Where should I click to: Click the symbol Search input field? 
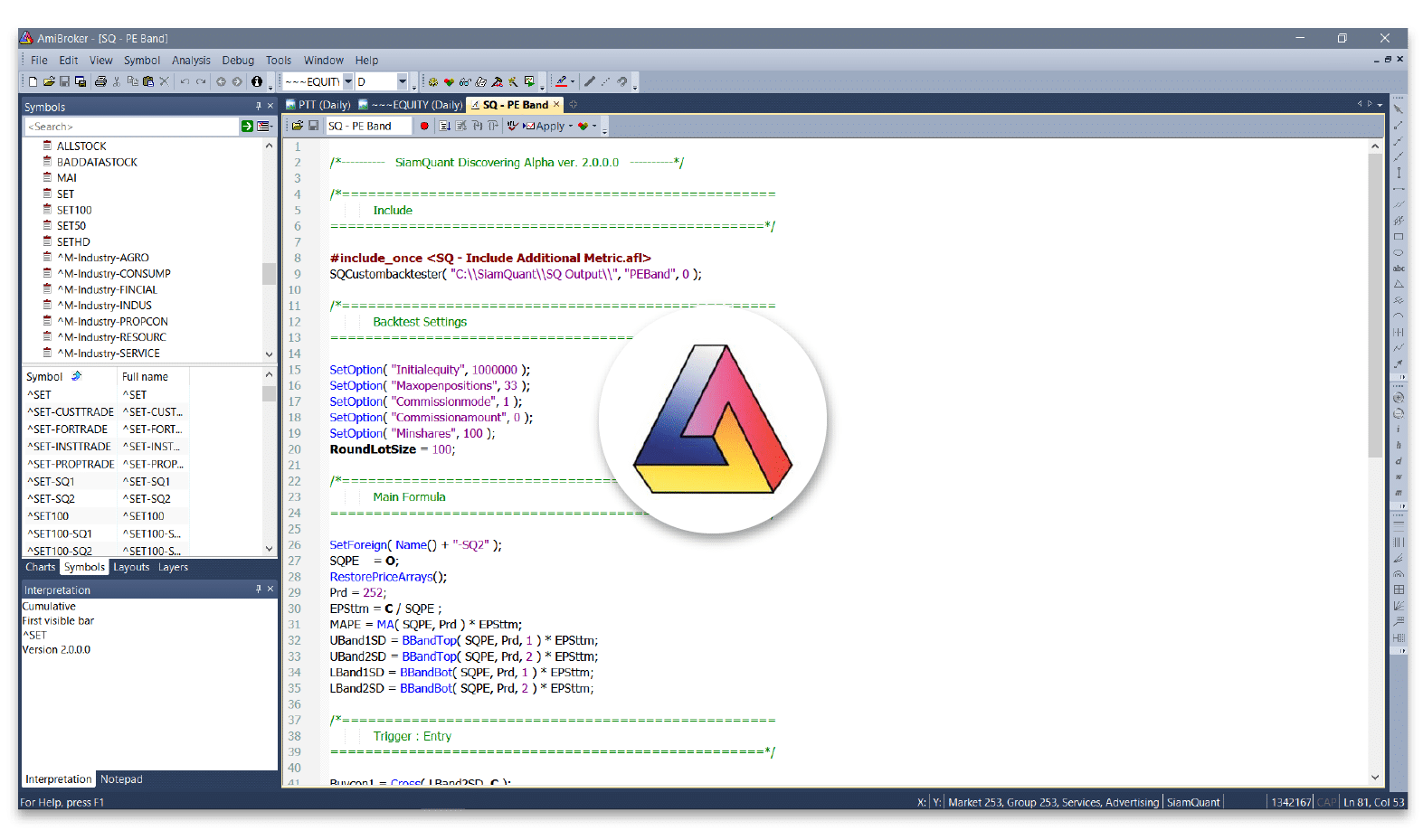131,127
